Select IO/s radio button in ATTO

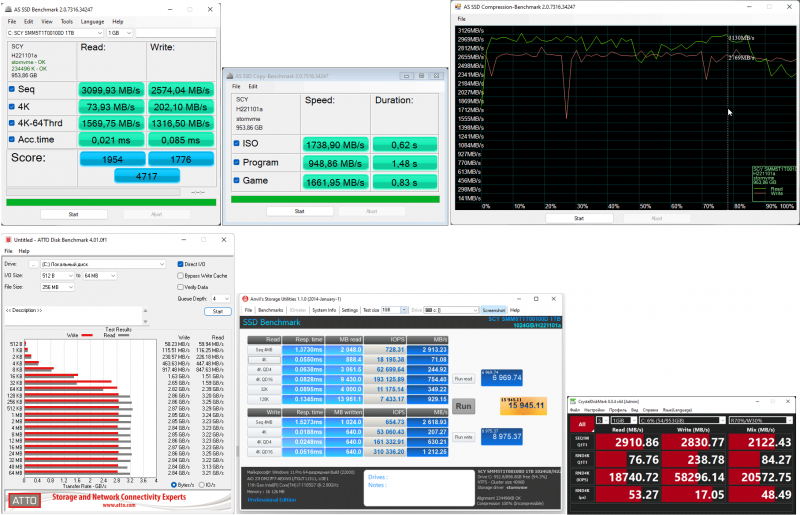(202, 485)
